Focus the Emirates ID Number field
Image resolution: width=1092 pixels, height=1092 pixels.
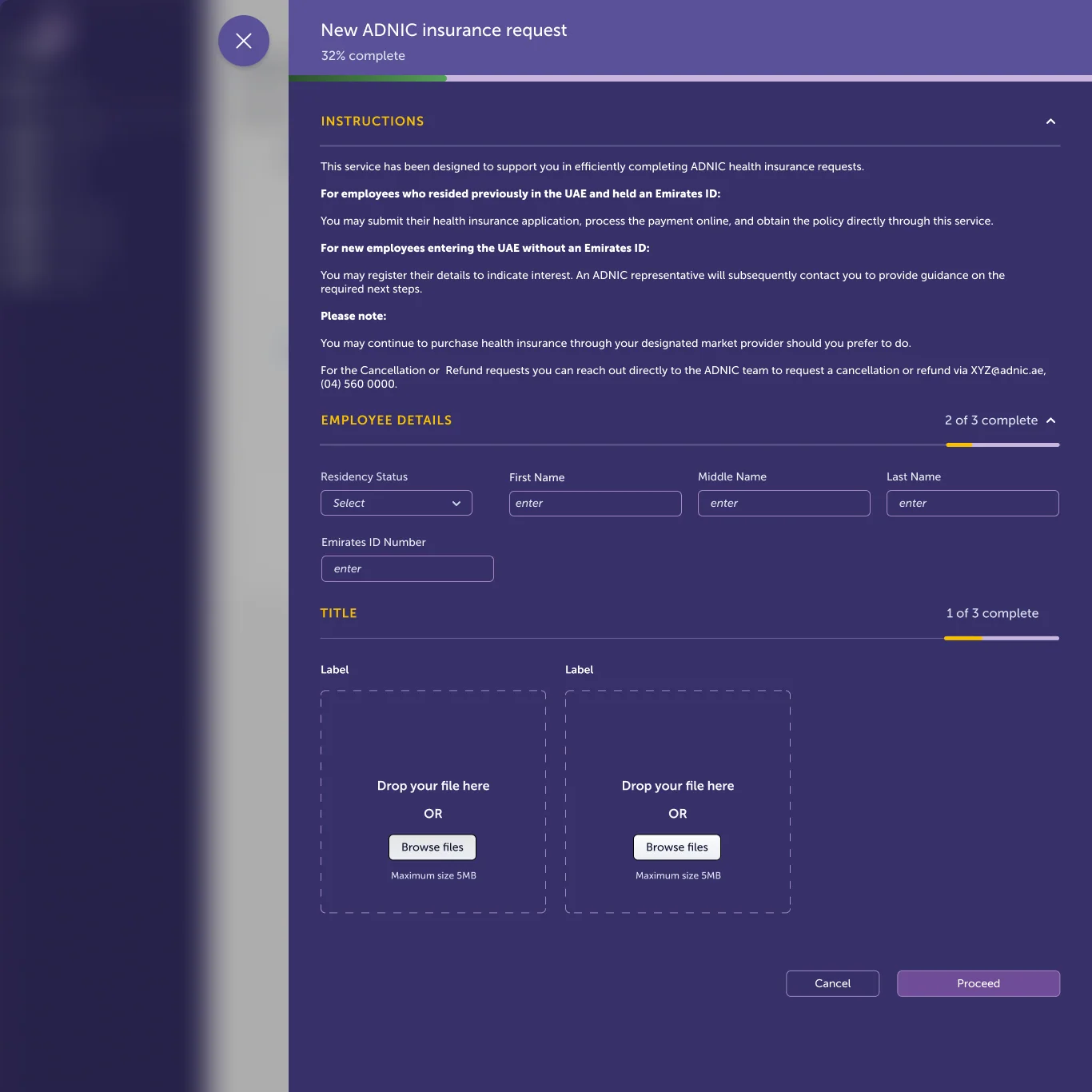[408, 568]
